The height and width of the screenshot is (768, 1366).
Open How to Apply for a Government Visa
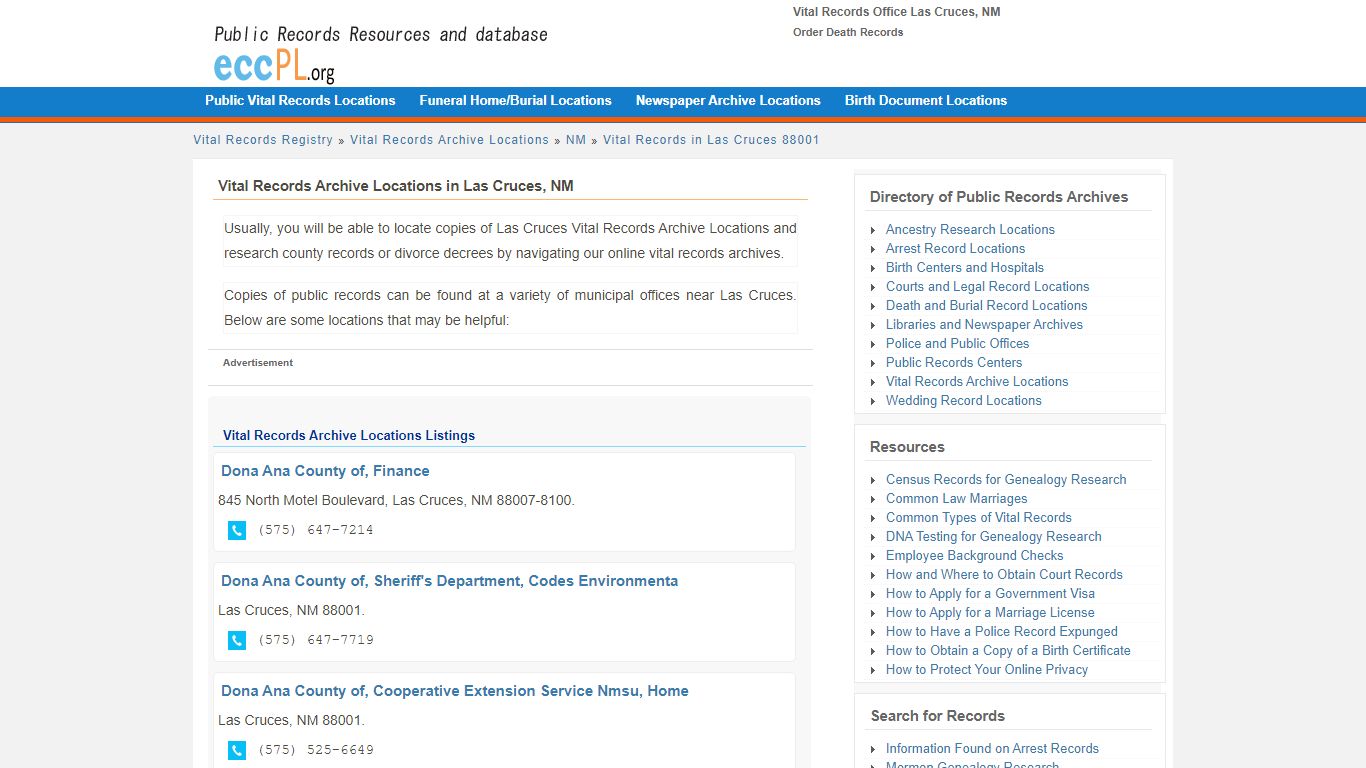pyautogui.click(x=990, y=593)
